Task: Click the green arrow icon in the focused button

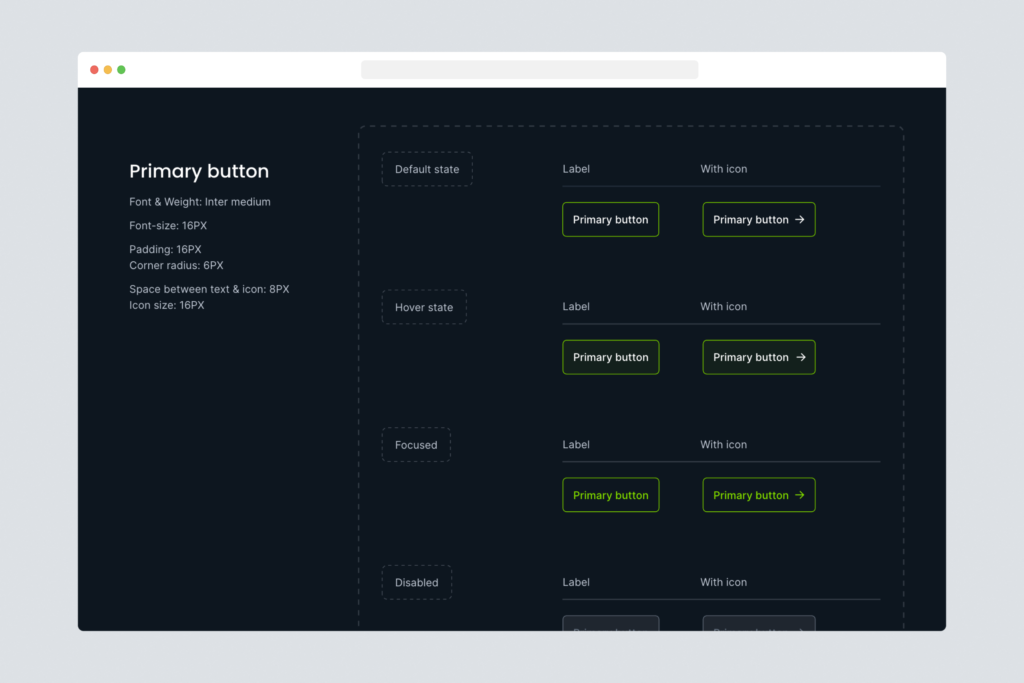Action: point(800,496)
